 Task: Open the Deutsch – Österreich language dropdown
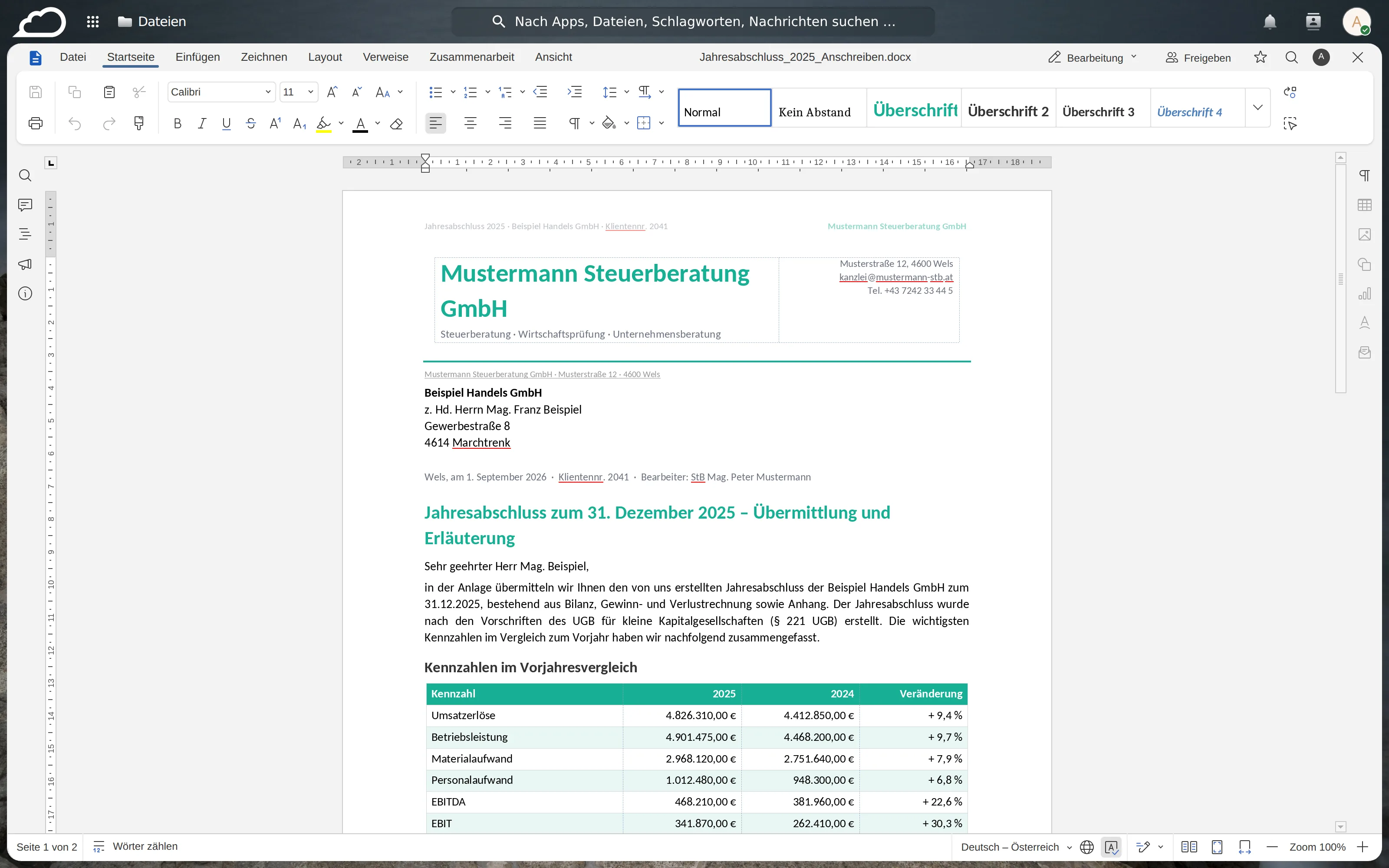point(1016,847)
